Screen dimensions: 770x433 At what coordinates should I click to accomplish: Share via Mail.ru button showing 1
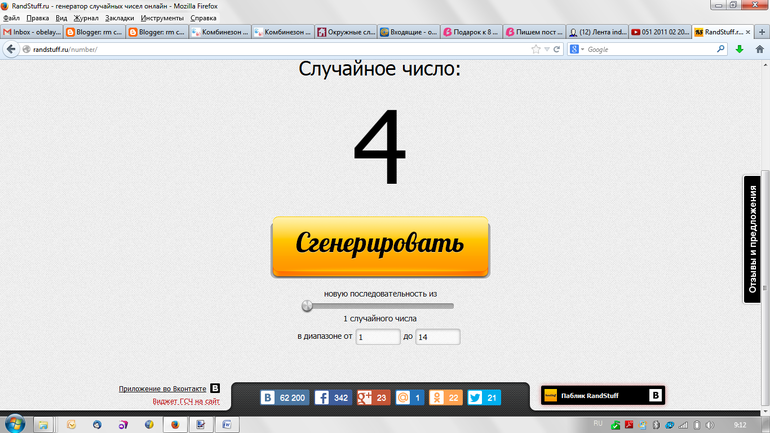[x=410, y=397]
